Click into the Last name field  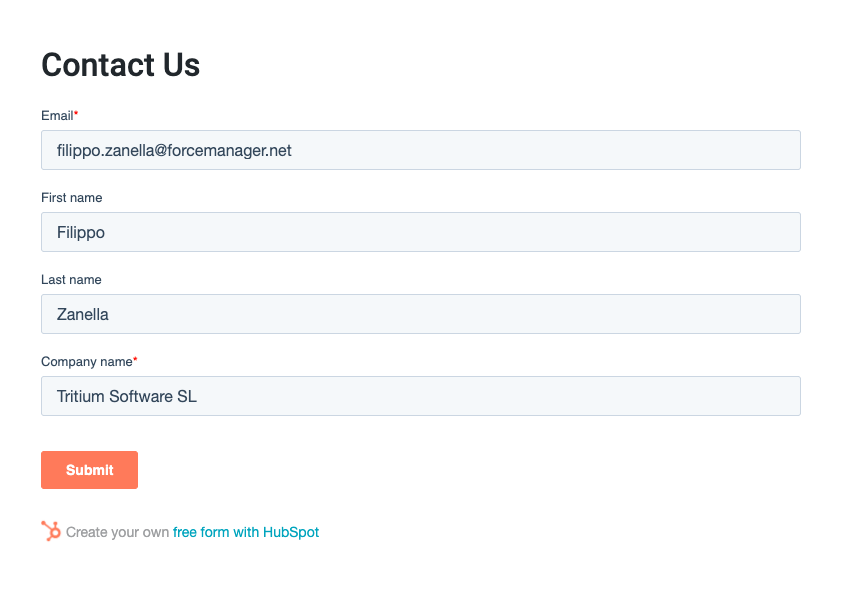420,314
